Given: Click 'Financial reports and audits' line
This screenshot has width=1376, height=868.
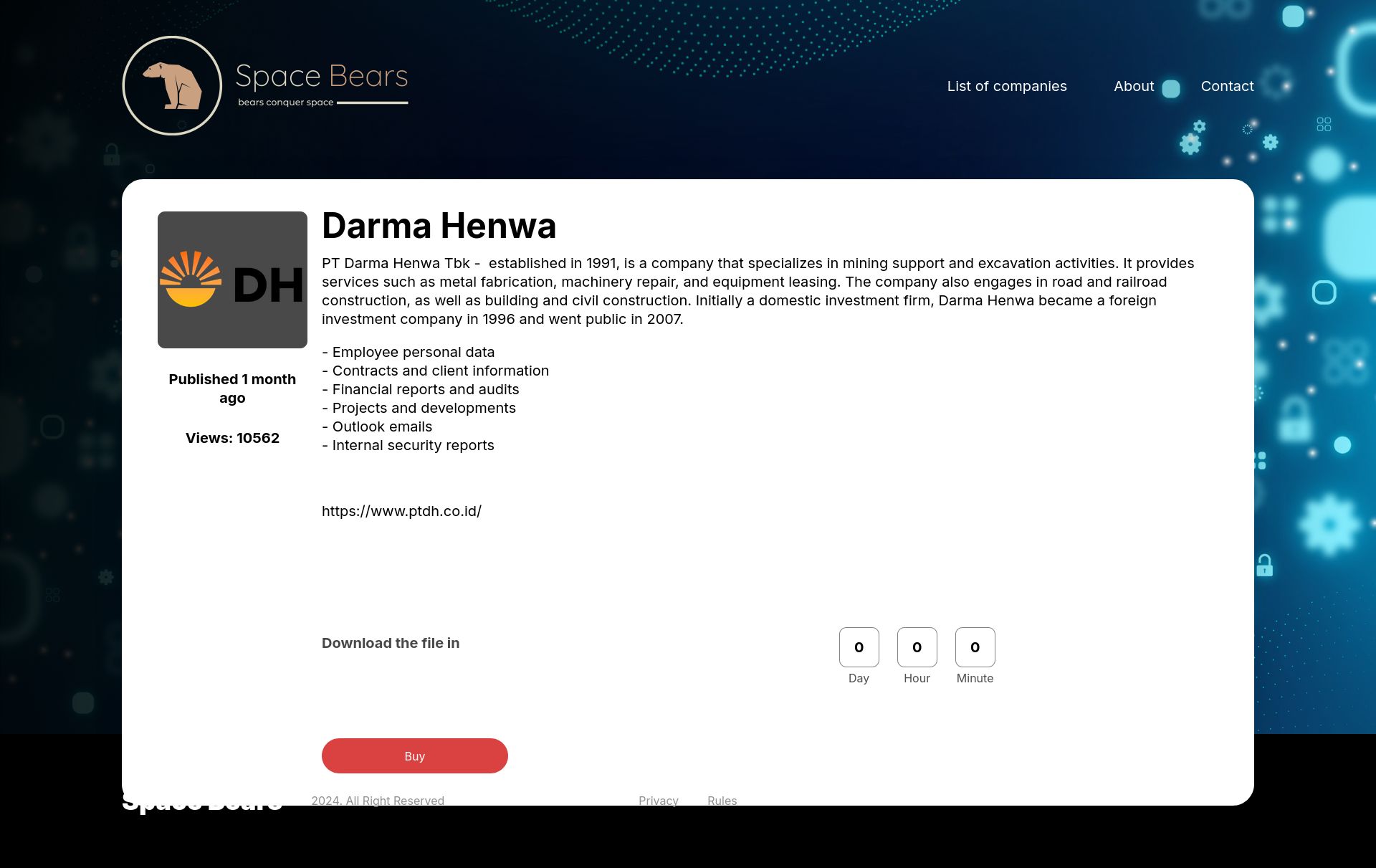Looking at the screenshot, I should point(421,389).
